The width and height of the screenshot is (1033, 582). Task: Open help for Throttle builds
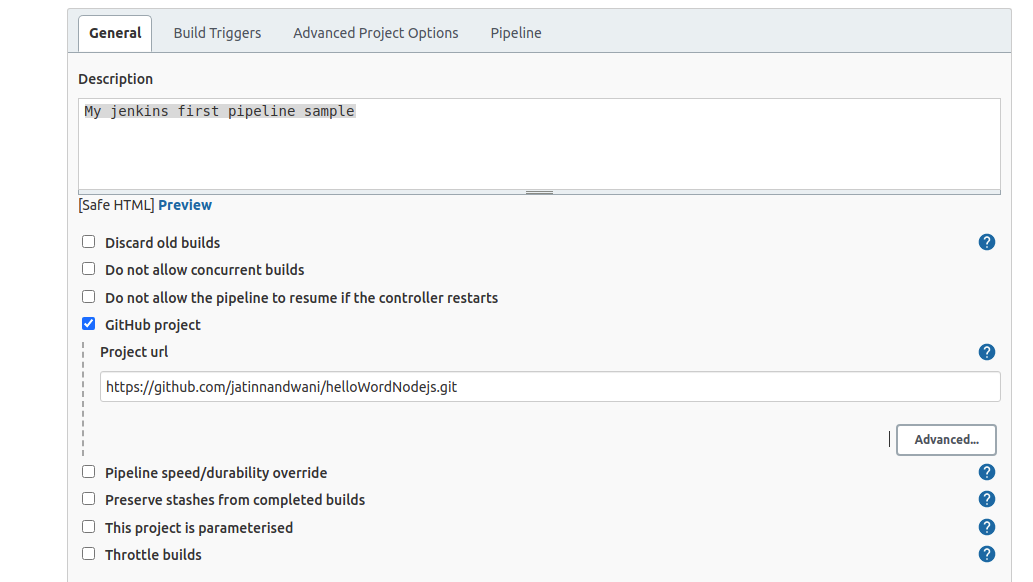[987, 554]
